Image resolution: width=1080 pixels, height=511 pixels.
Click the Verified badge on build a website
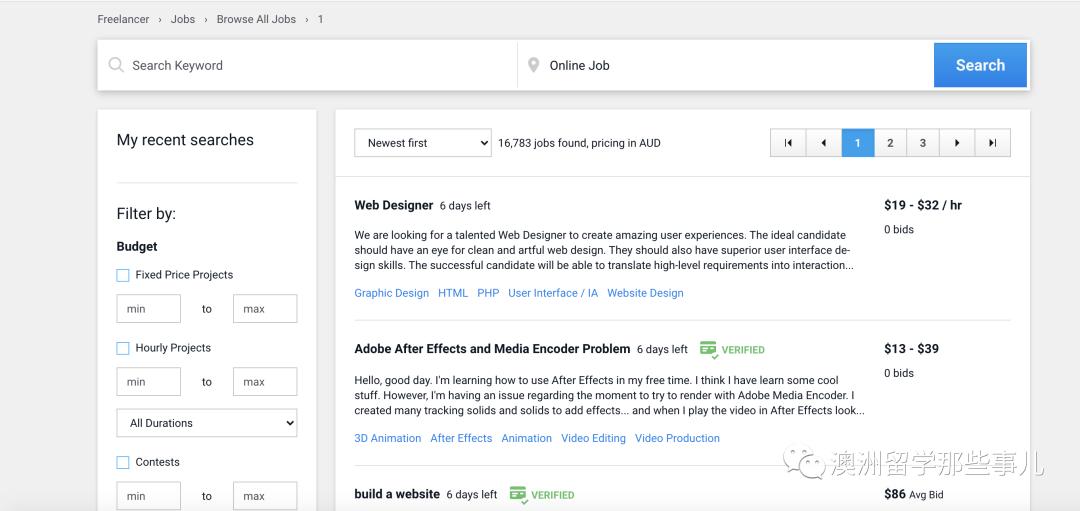[x=541, y=494]
